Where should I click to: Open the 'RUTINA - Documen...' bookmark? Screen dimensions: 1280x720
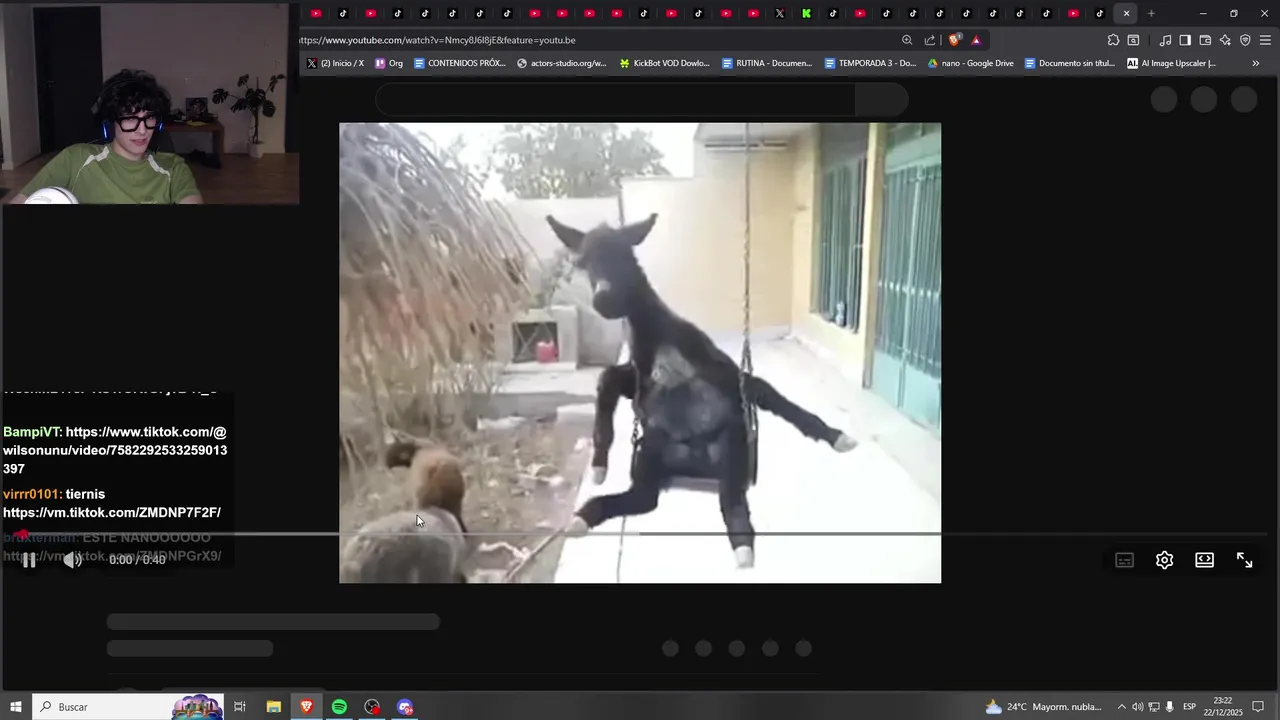(x=767, y=63)
